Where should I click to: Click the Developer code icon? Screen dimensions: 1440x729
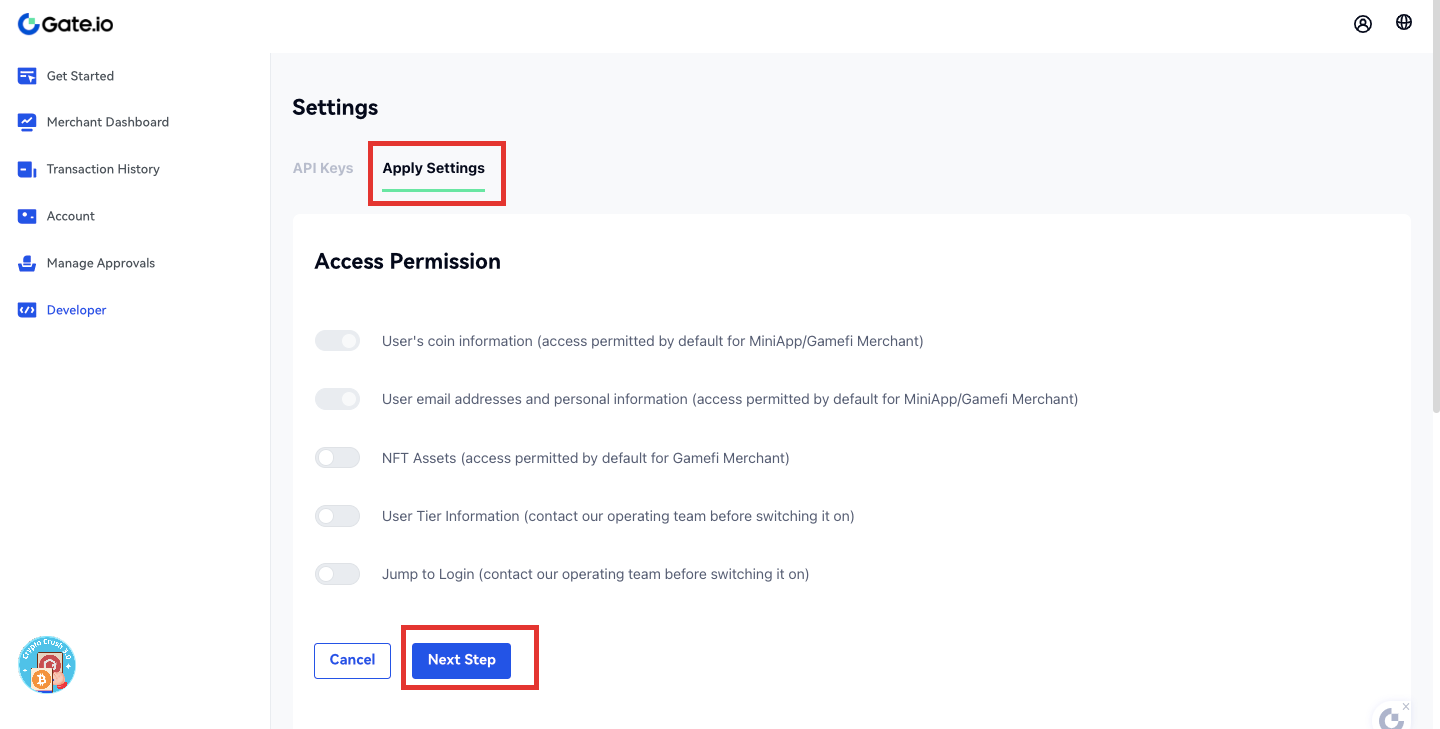[27, 310]
